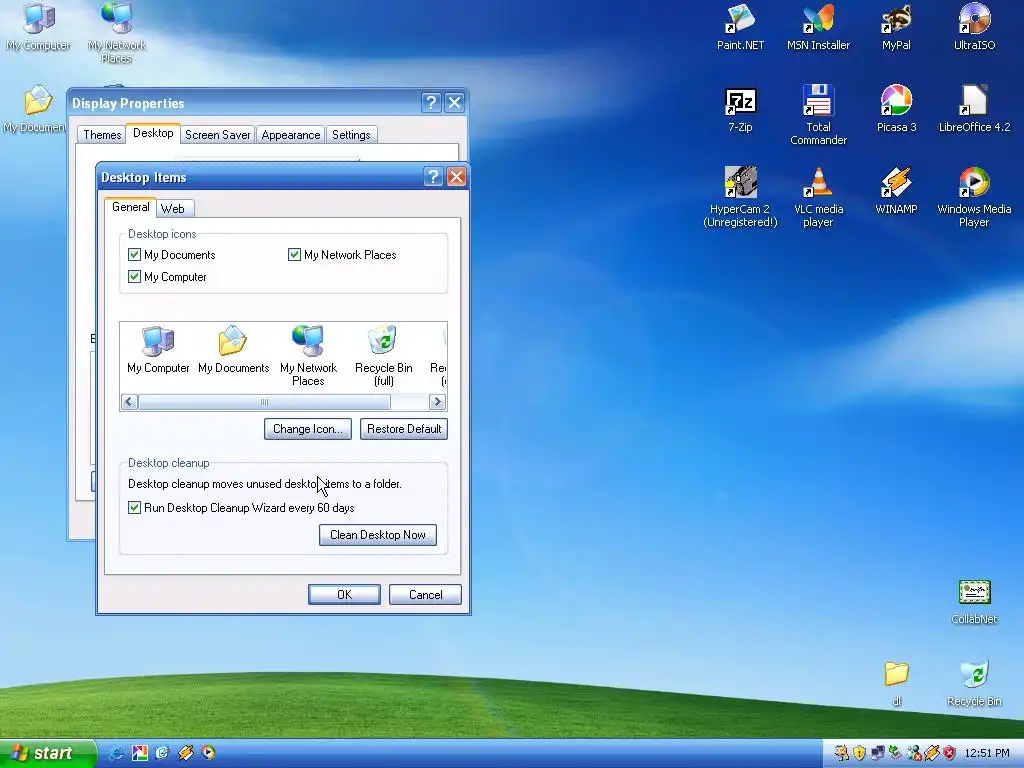Select WINAMP desktop shortcut

896,191
